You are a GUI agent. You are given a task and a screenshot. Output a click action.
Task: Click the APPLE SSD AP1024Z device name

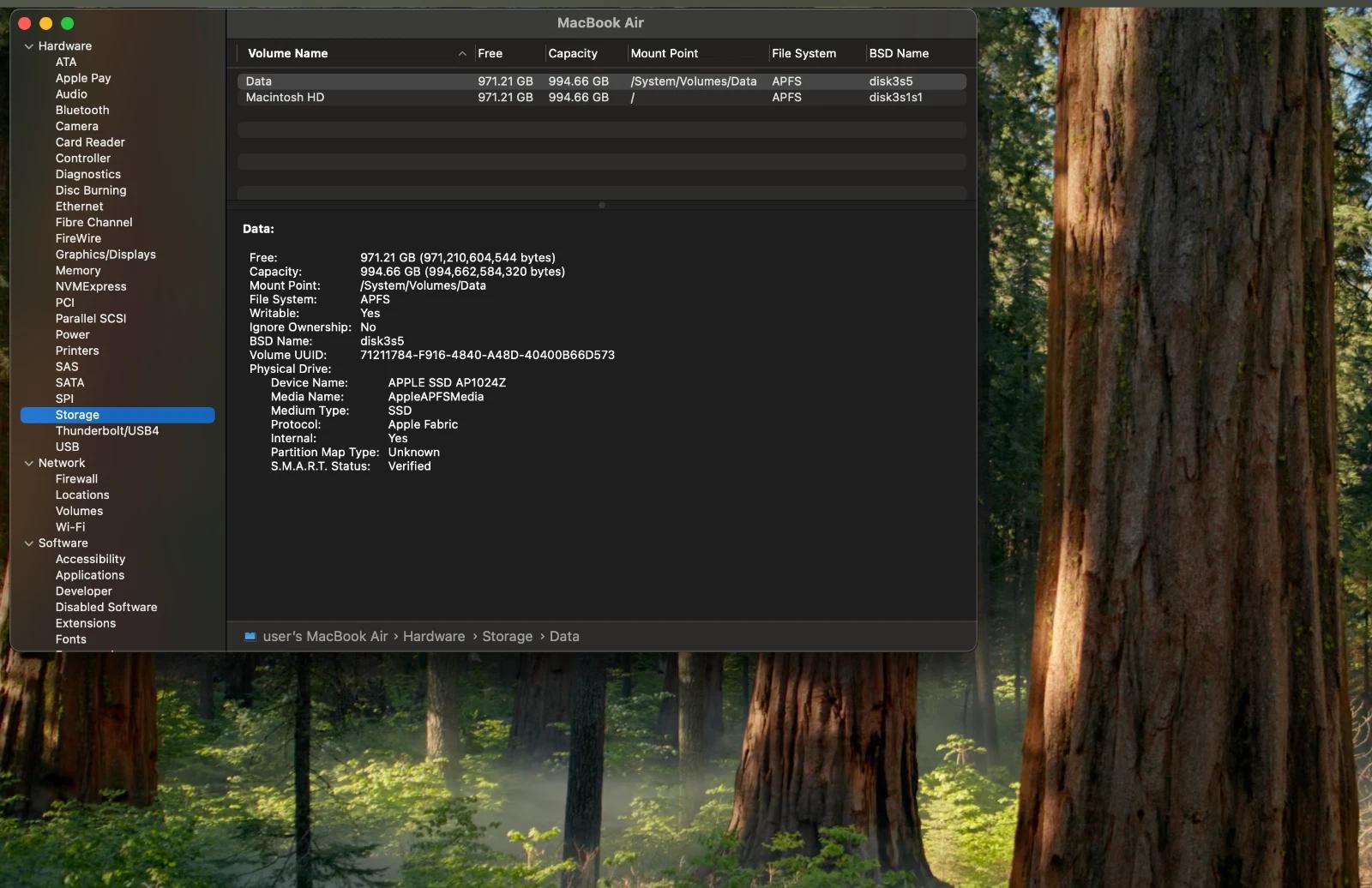point(447,383)
